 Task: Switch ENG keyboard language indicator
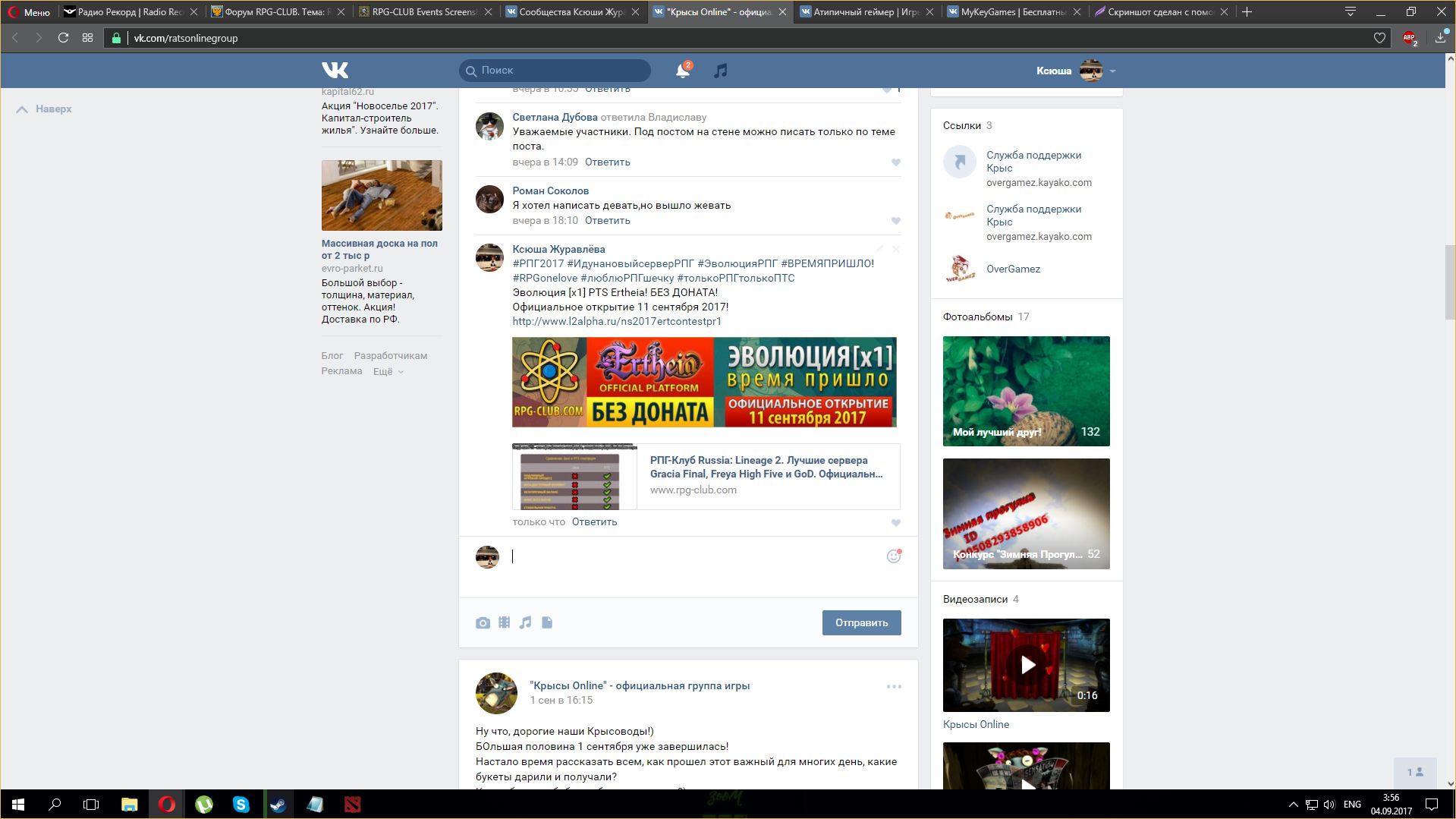click(x=1352, y=805)
